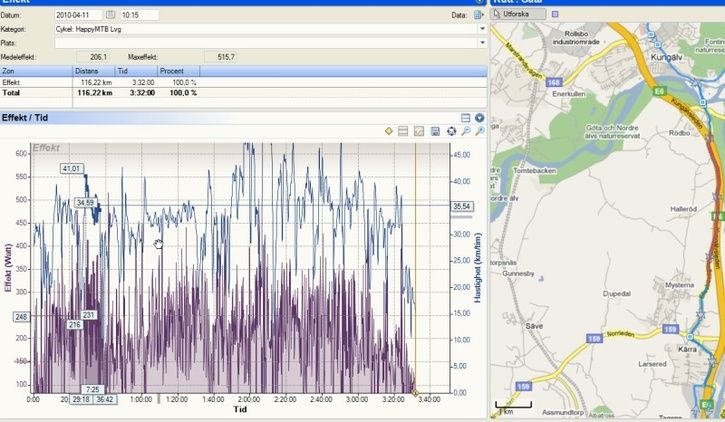Click the road 168 sign on map
This screenshot has height=422, width=725.
coord(554,82)
